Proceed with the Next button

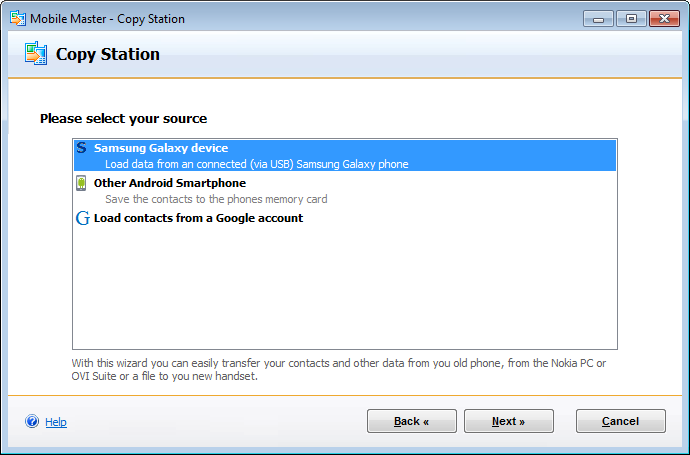click(508, 421)
